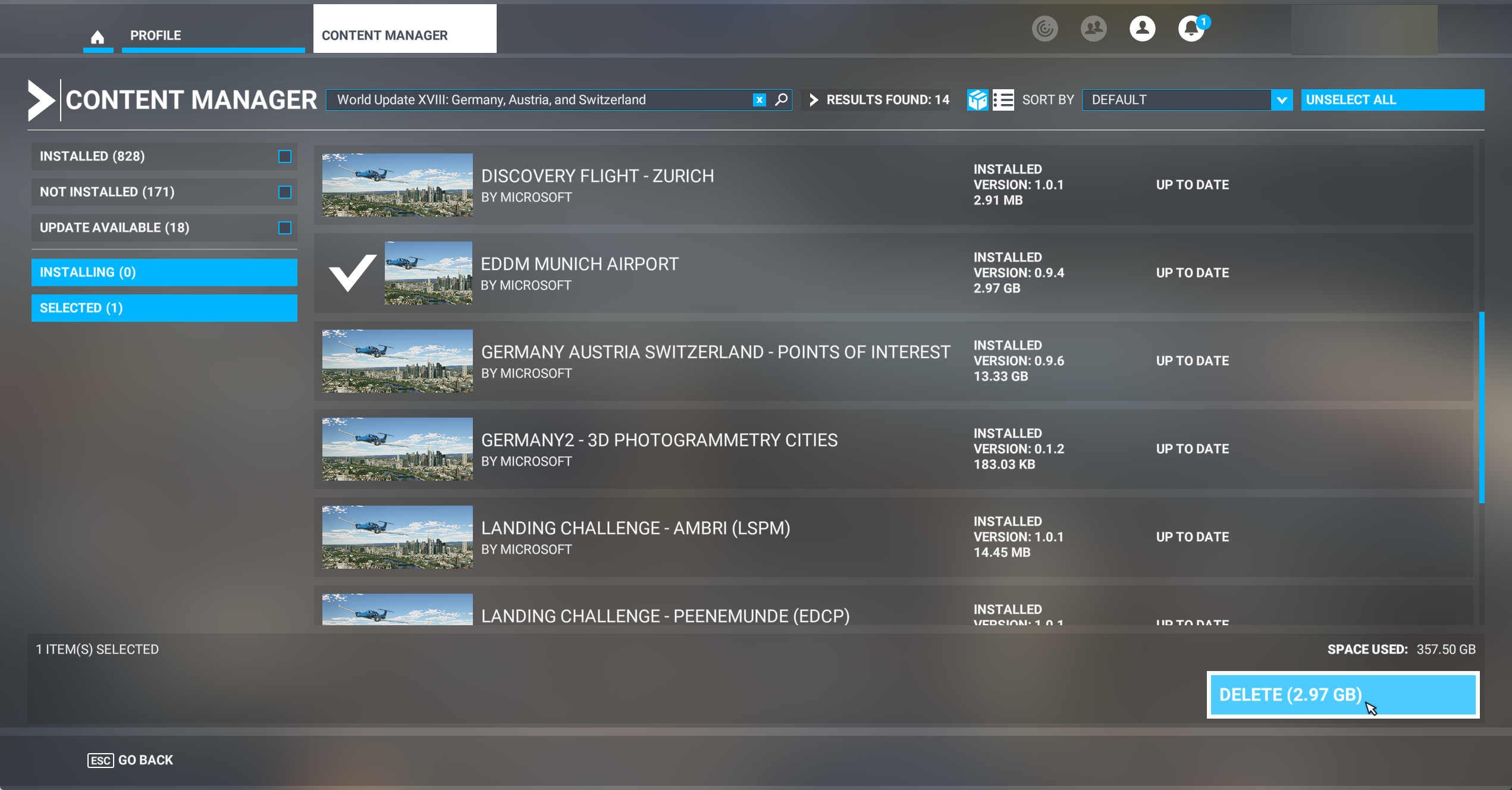Viewport: 1512px width, 790px height.
Task: Clear the search text with the X icon
Action: point(759,100)
